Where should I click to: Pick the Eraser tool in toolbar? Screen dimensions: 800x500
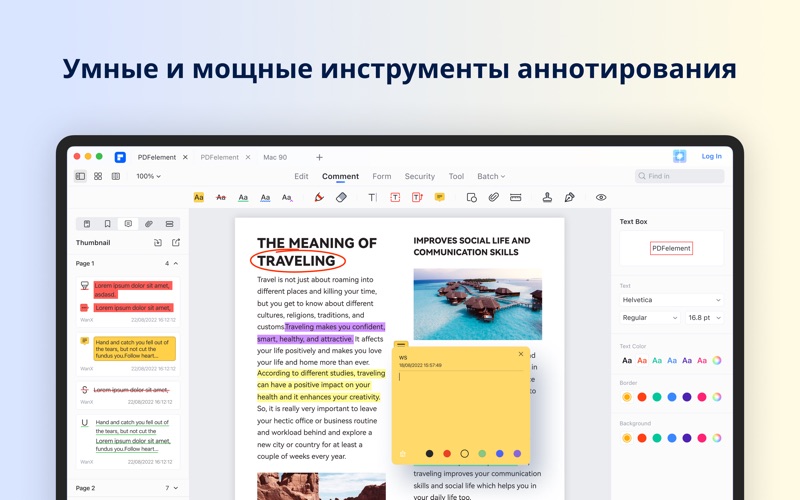pyautogui.click(x=341, y=198)
